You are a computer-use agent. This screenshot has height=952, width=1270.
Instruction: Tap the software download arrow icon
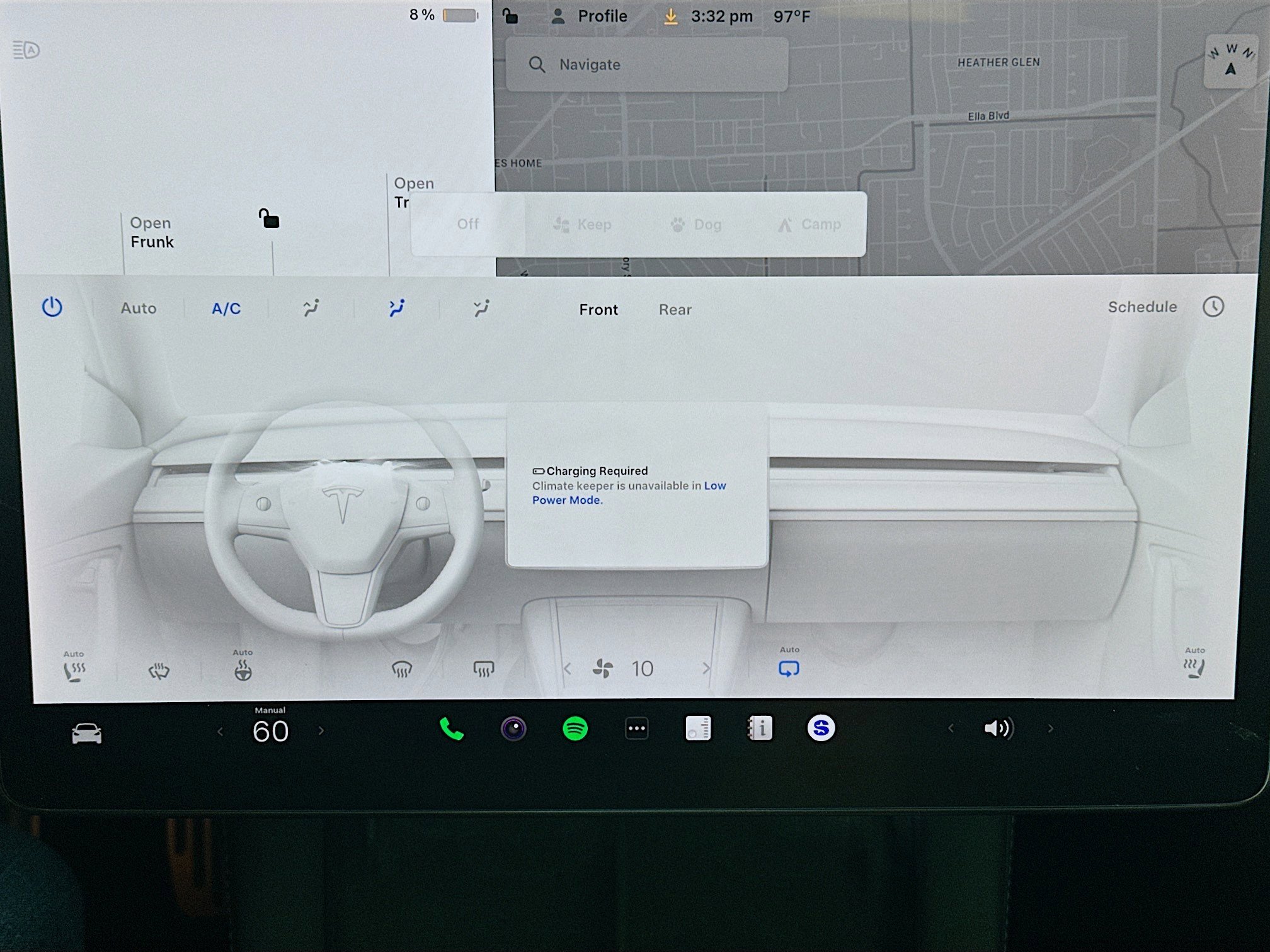tap(671, 16)
